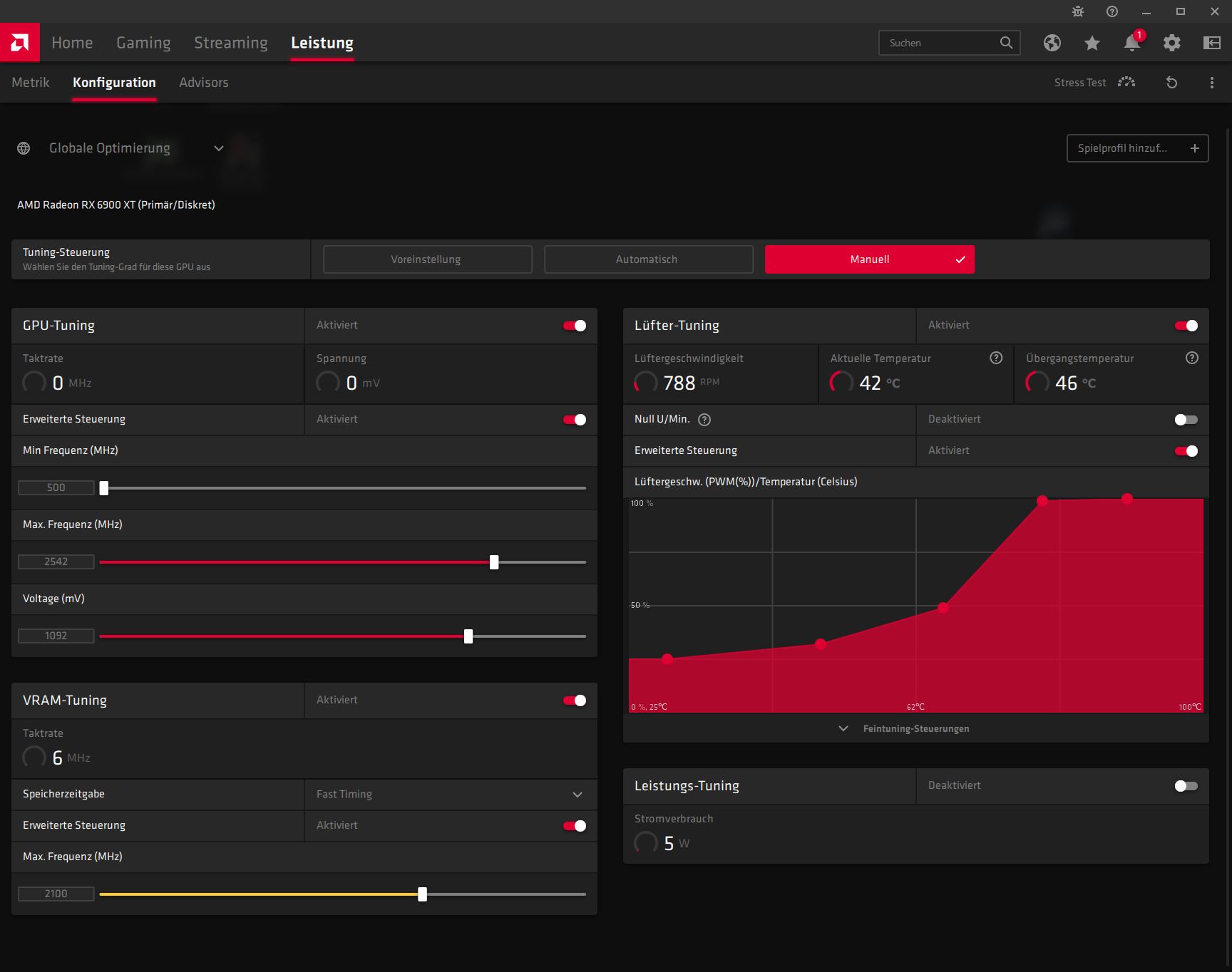Viewport: 1232px width, 972px height.
Task: Toggle Lüfter-Tuning switch
Action: pyautogui.click(x=1186, y=326)
